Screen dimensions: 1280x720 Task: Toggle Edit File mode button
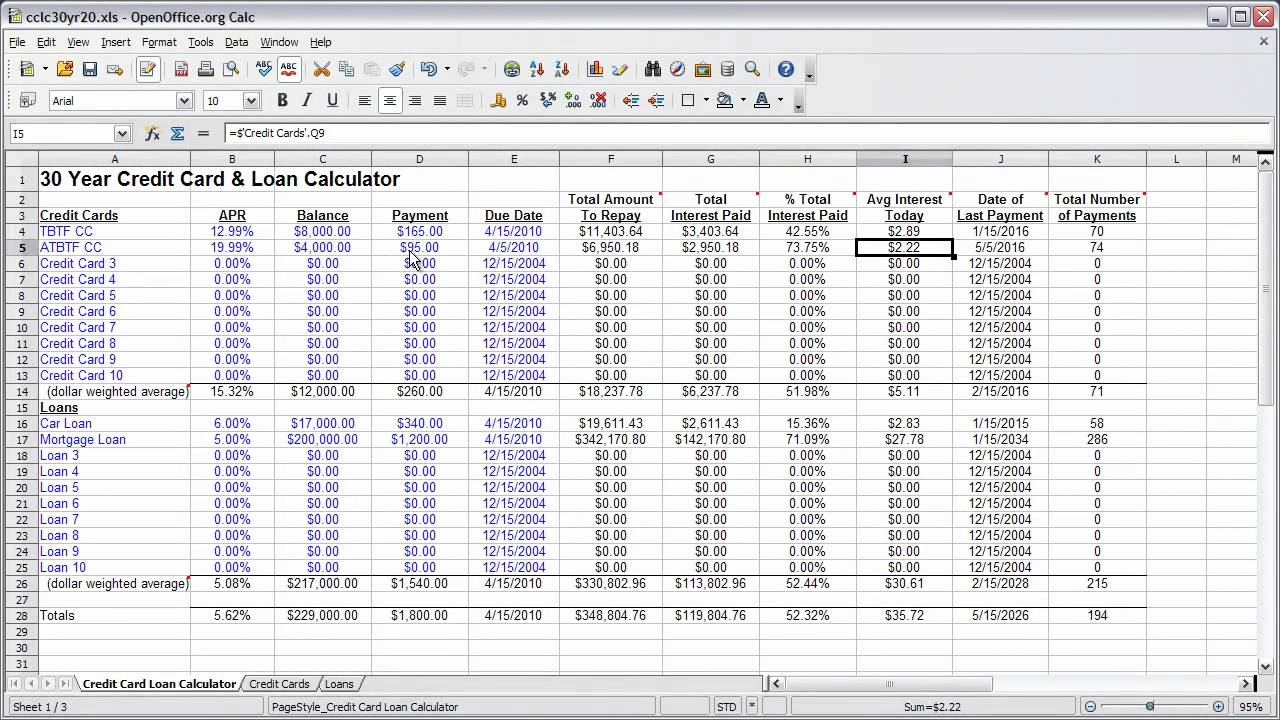(x=148, y=69)
